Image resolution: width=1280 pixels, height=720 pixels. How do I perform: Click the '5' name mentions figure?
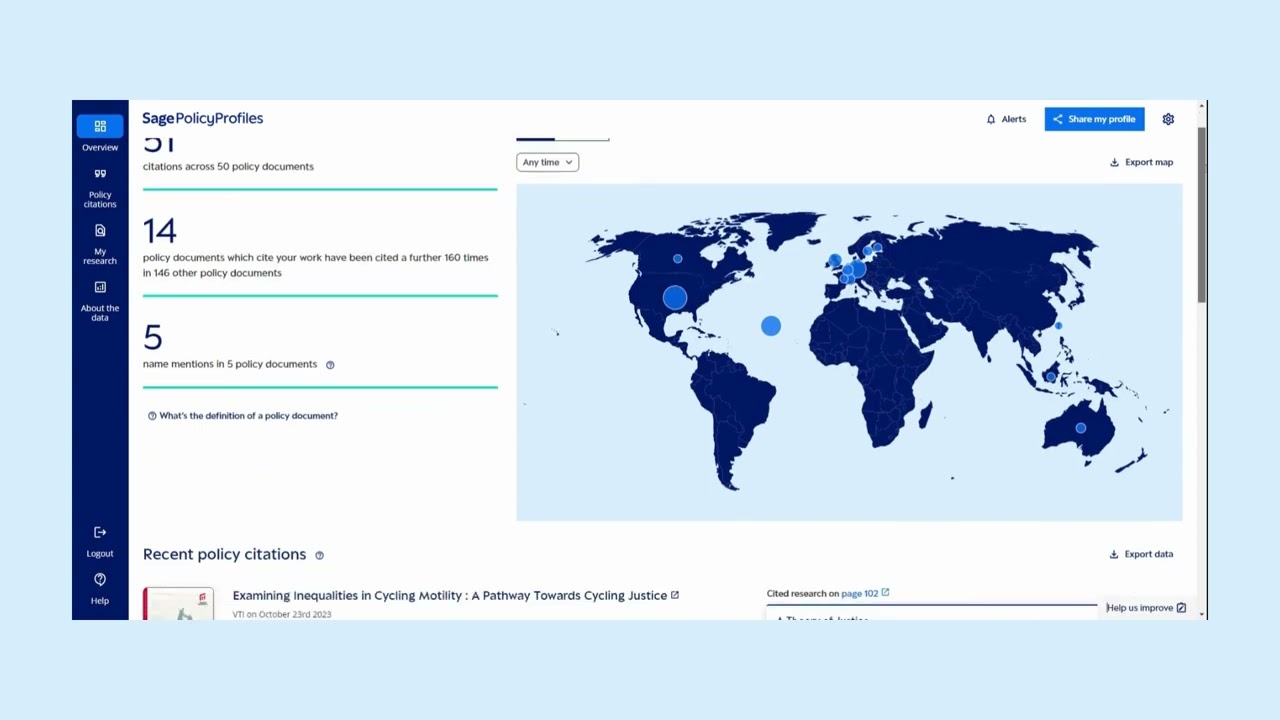(152, 337)
